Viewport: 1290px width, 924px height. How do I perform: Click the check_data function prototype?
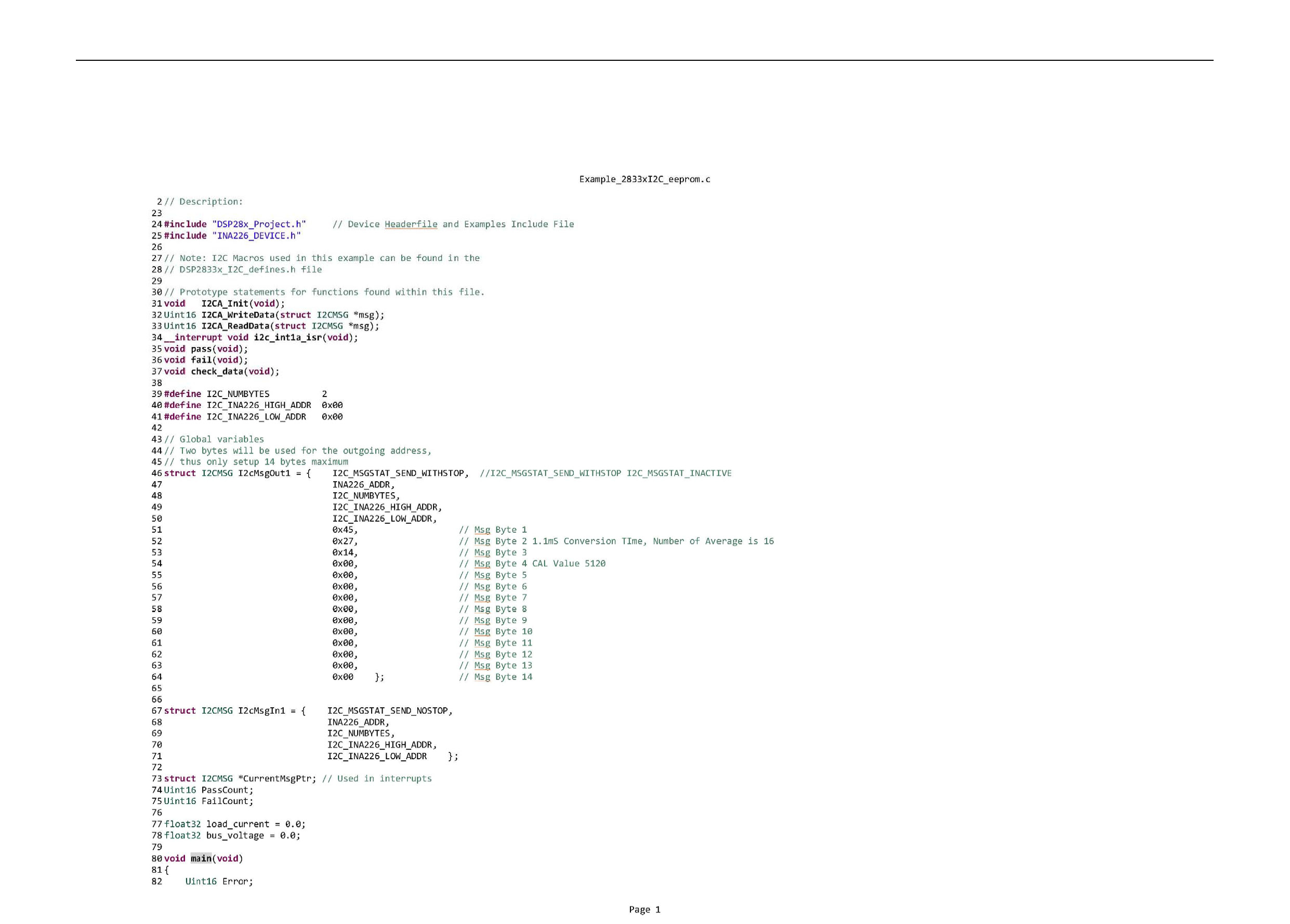pyautogui.click(x=217, y=371)
